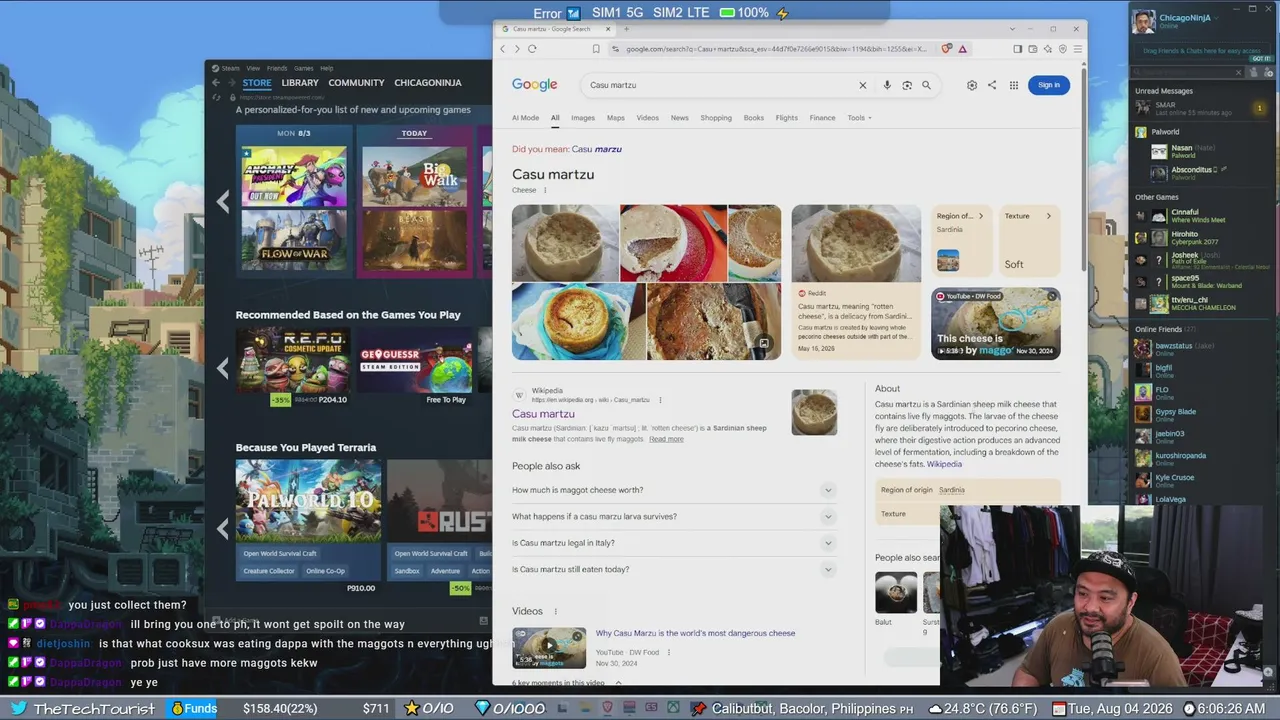Open ChicagoNinjA status dropdown arrow
This screenshot has height=720, width=1280.
pos(1216,18)
